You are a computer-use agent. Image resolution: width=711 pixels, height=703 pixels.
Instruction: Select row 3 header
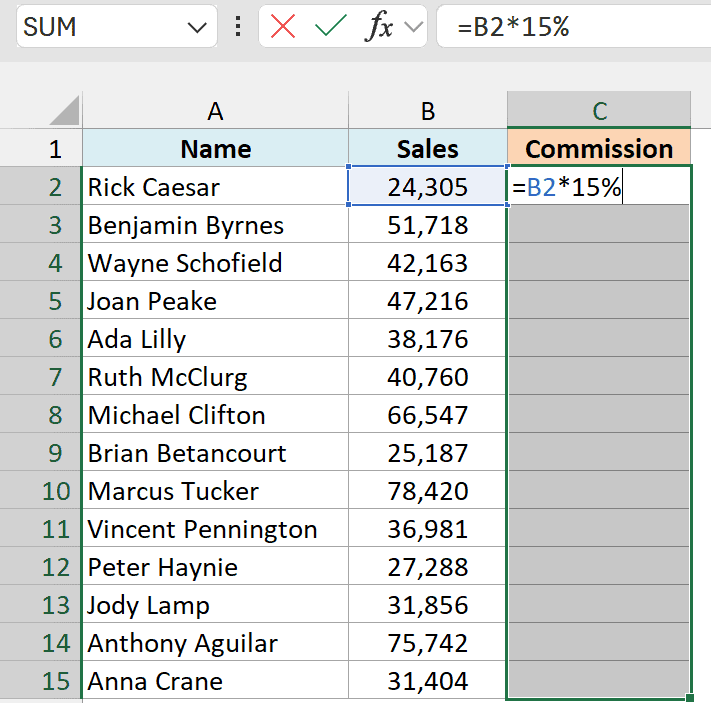point(41,225)
